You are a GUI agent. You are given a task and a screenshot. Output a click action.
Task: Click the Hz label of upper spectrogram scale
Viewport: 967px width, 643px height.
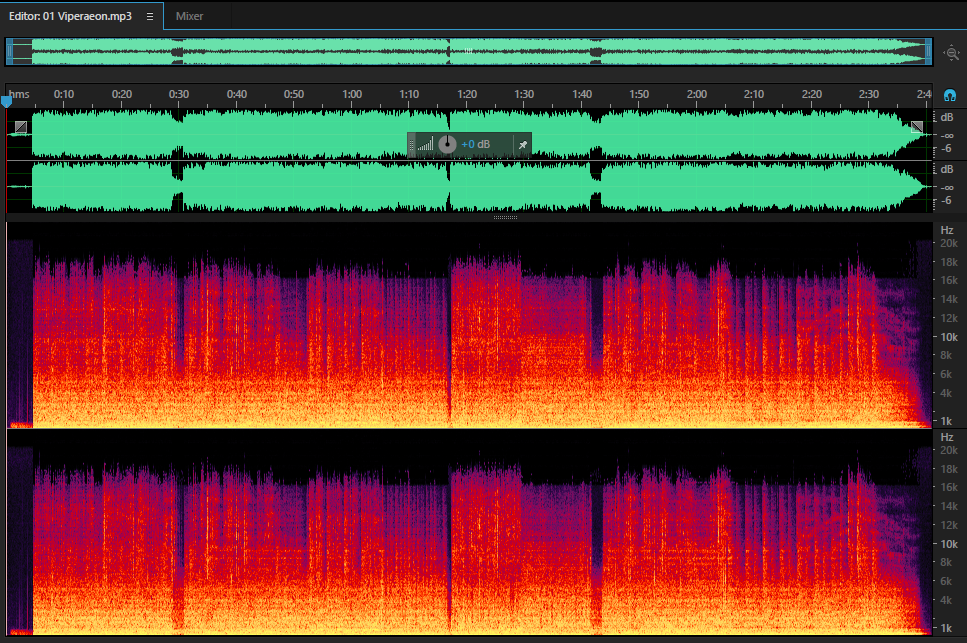[x=947, y=230]
